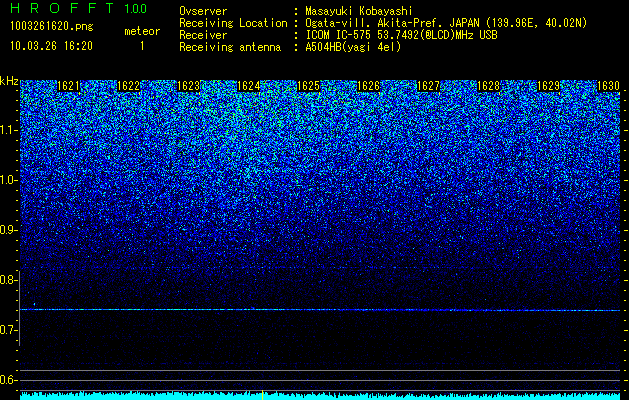This screenshot has width=629, height=400.
Task: Click the 1.0 frequency axis label
Action: pyautogui.click(x=8, y=180)
